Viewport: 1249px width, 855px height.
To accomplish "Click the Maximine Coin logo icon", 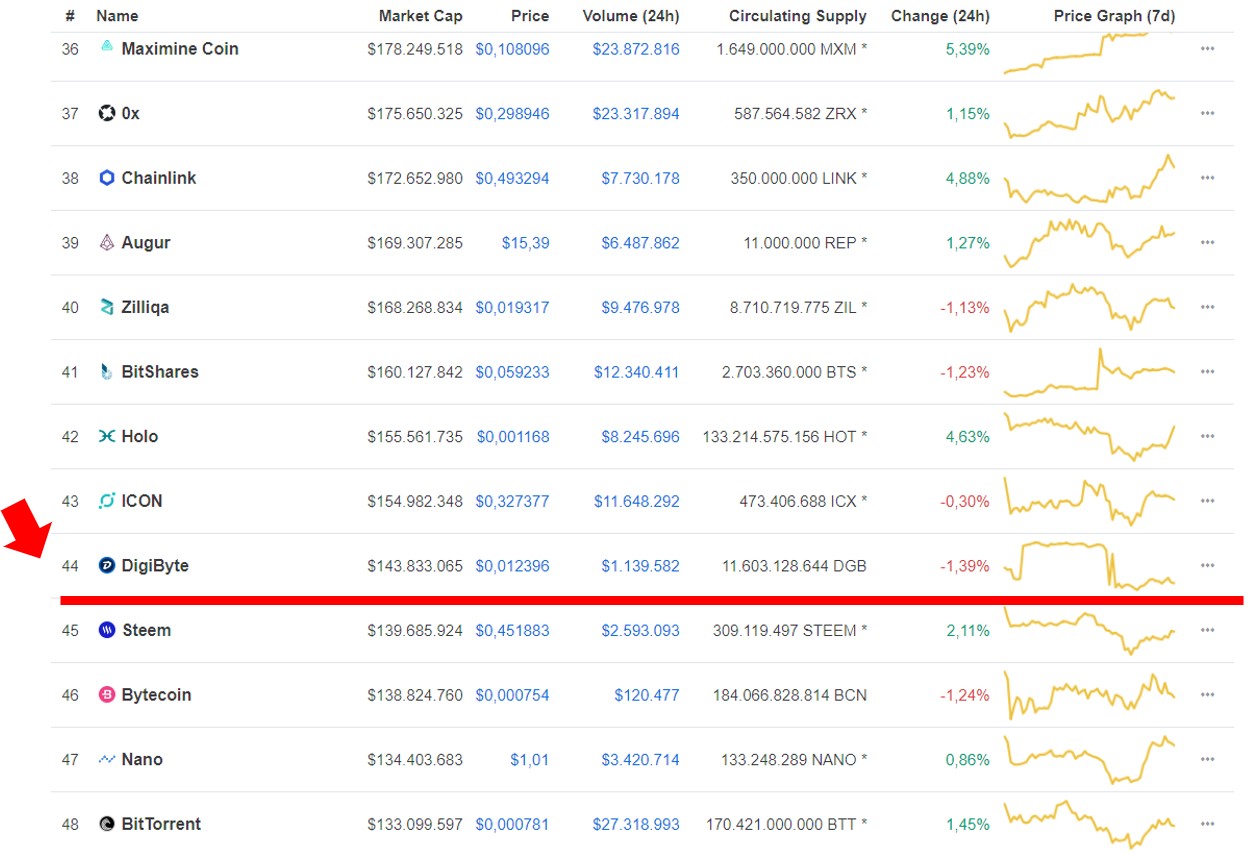I will click(107, 47).
